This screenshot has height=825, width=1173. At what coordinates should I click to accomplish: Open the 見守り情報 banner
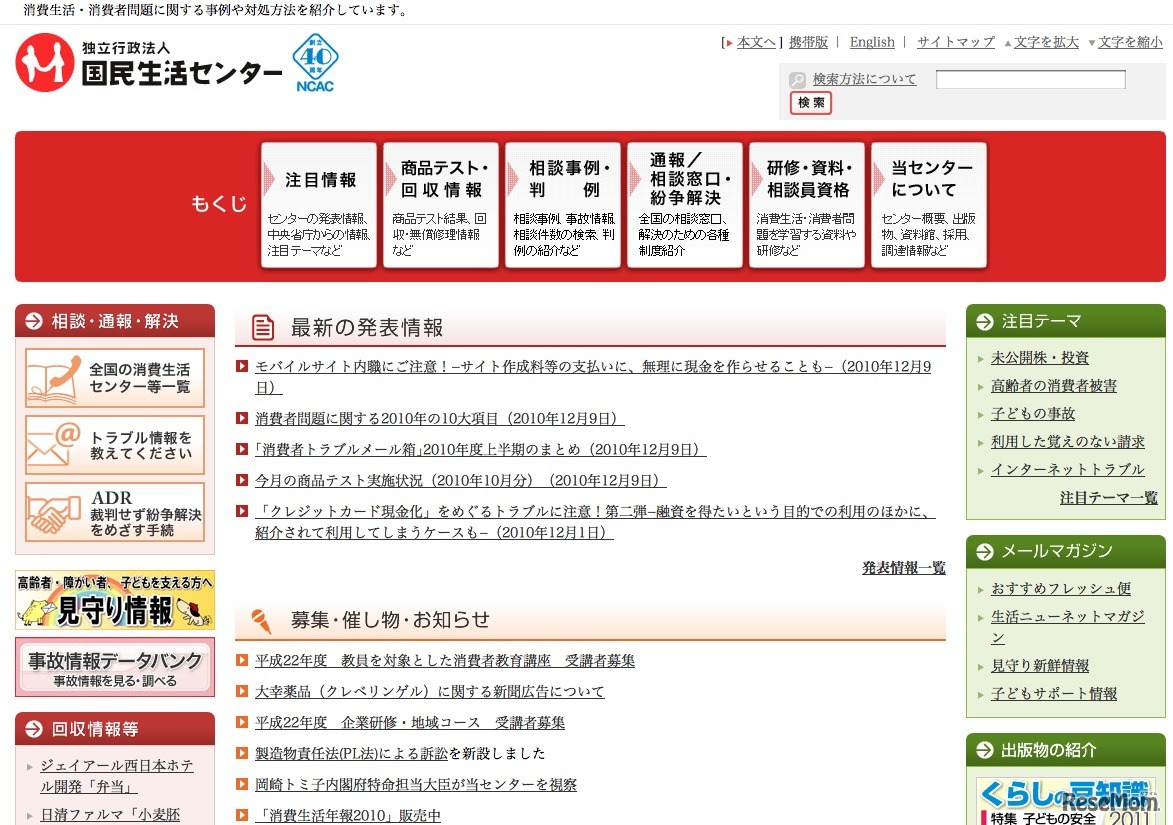click(x=114, y=600)
